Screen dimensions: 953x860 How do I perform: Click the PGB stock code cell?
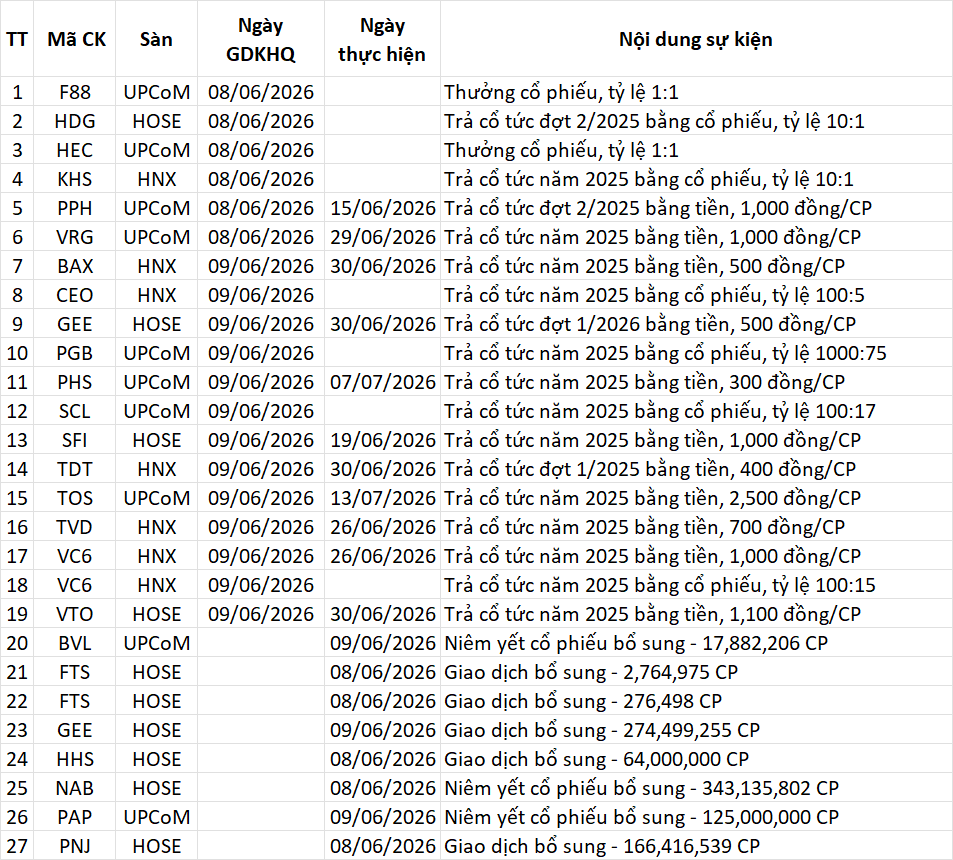[x=75, y=353]
